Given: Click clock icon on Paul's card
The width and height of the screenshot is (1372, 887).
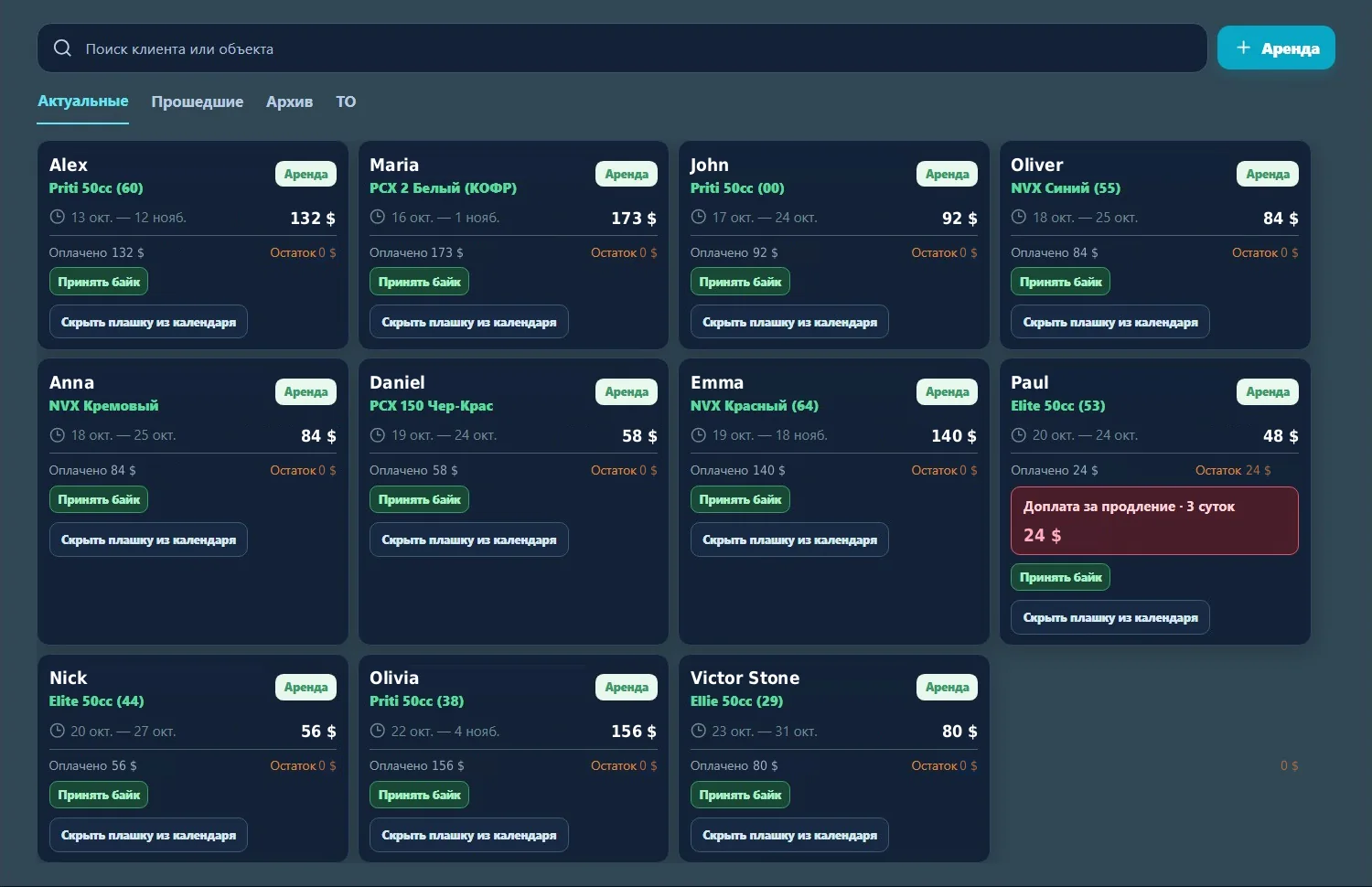Looking at the screenshot, I should [x=1018, y=434].
